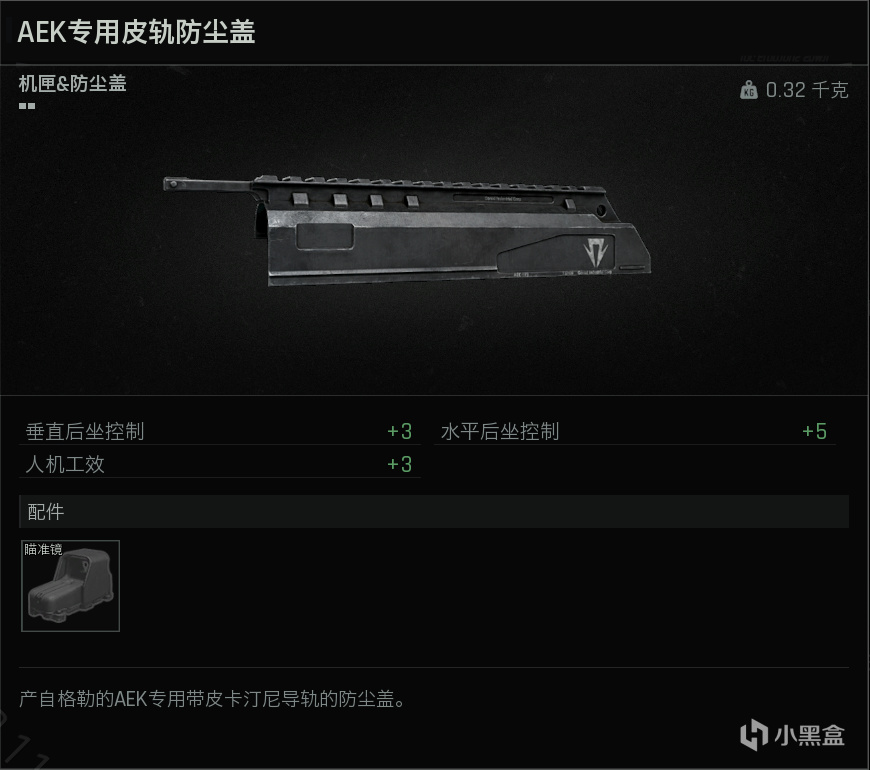Click the +5 horizontal recoil value
The height and width of the screenshot is (770, 870).
815,432
